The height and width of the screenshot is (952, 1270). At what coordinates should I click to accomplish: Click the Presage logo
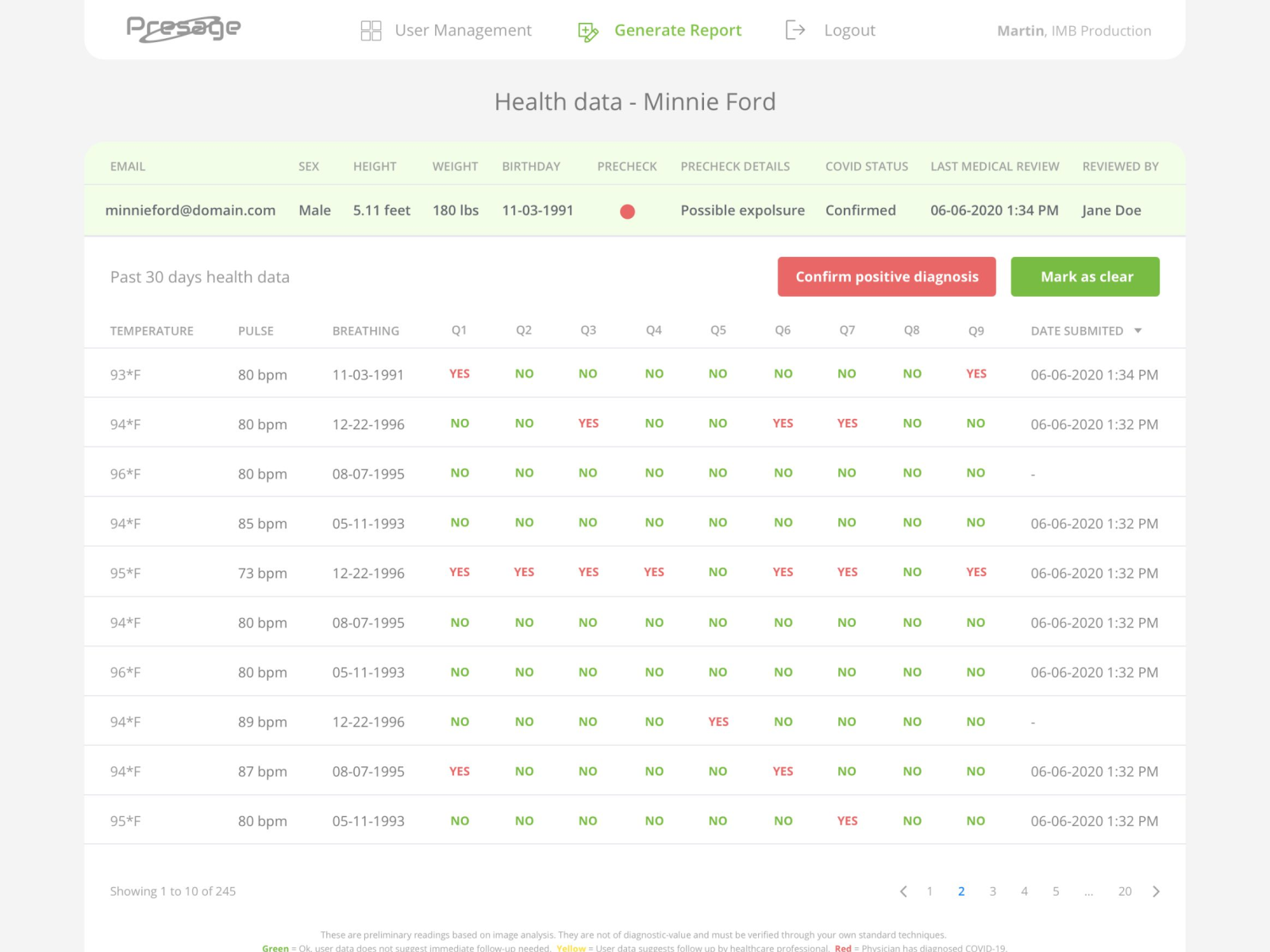pyautogui.click(x=183, y=29)
